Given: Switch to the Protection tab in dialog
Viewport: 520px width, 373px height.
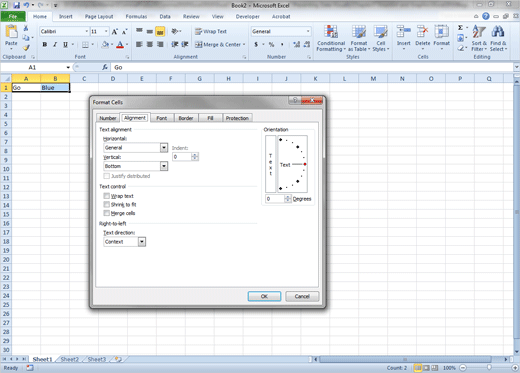Looking at the screenshot, I should [x=237, y=118].
